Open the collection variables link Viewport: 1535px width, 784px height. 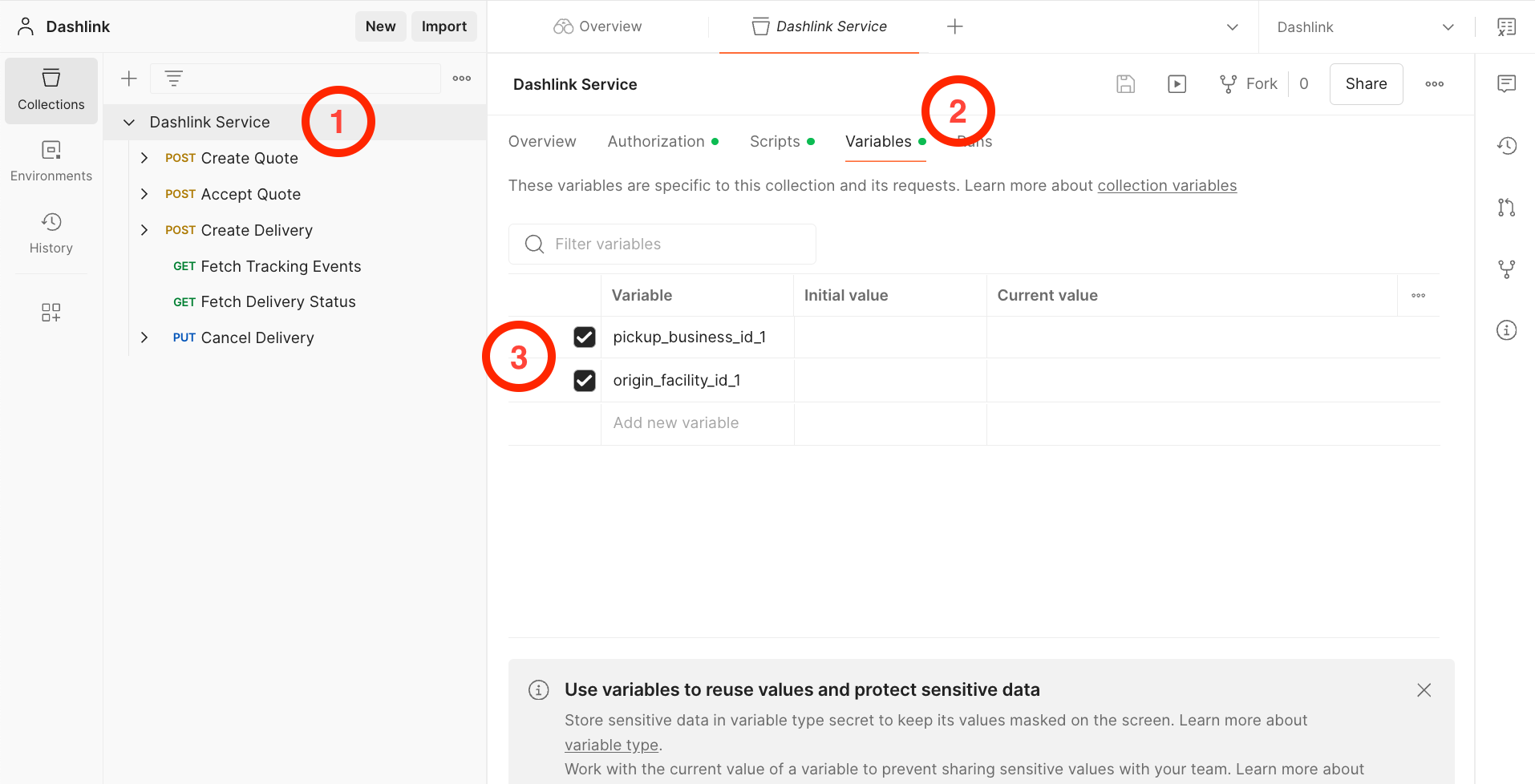coord(1167,186)
